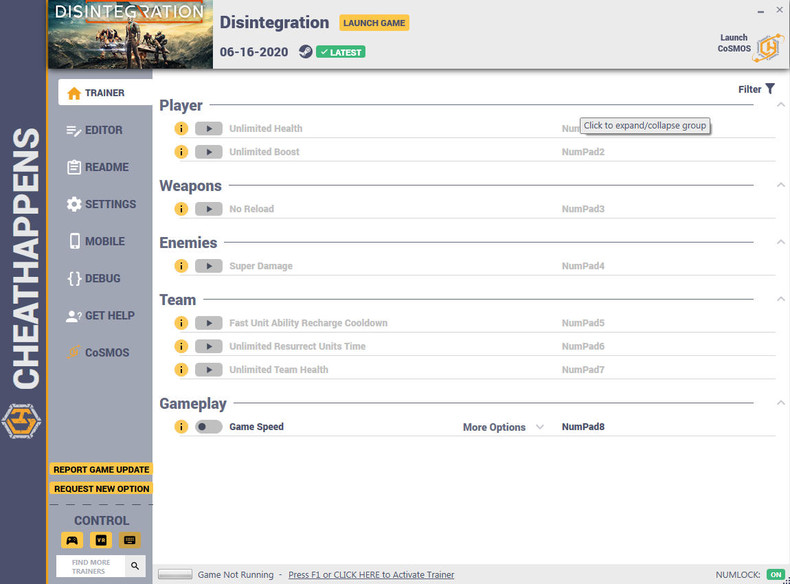The image size is (790, 584).
Task: Collapse the Enemies group
Action: (780, 242)
